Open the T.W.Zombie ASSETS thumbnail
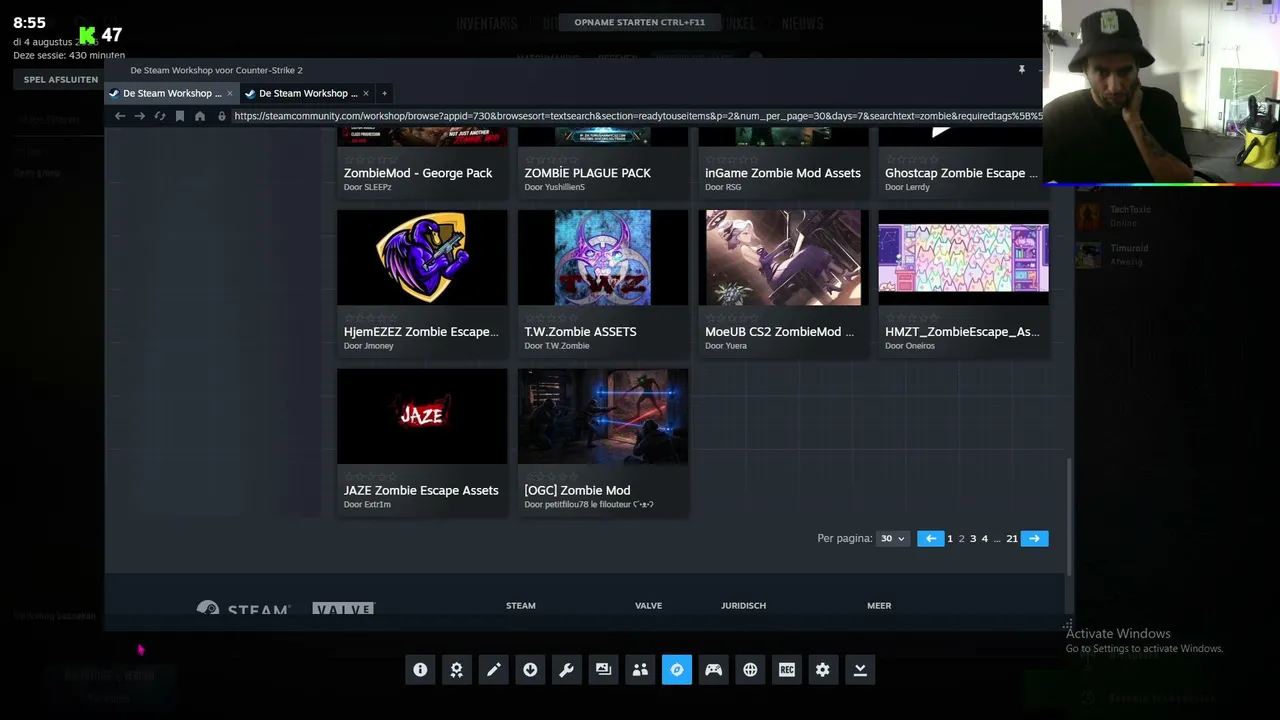 [x=603, y=258]
